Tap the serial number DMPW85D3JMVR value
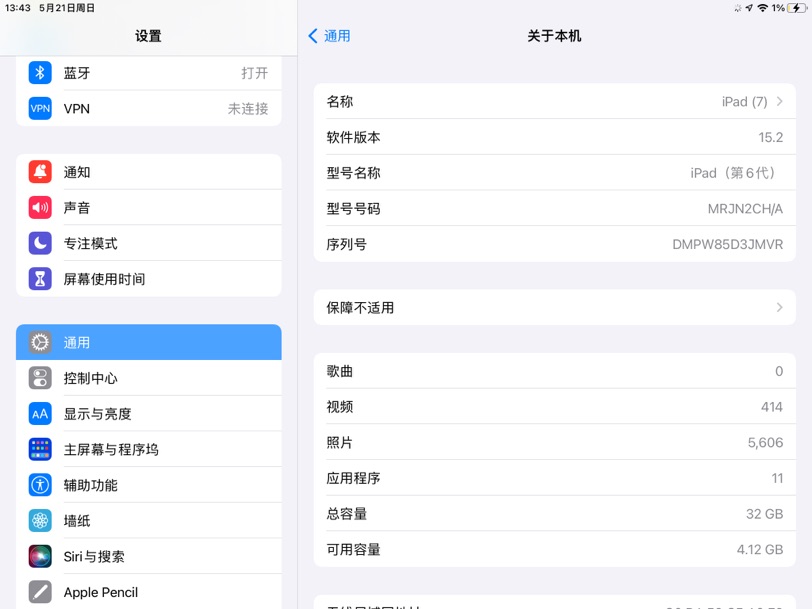The height and width of the screenshot is (609, 812). click(728, 244)
